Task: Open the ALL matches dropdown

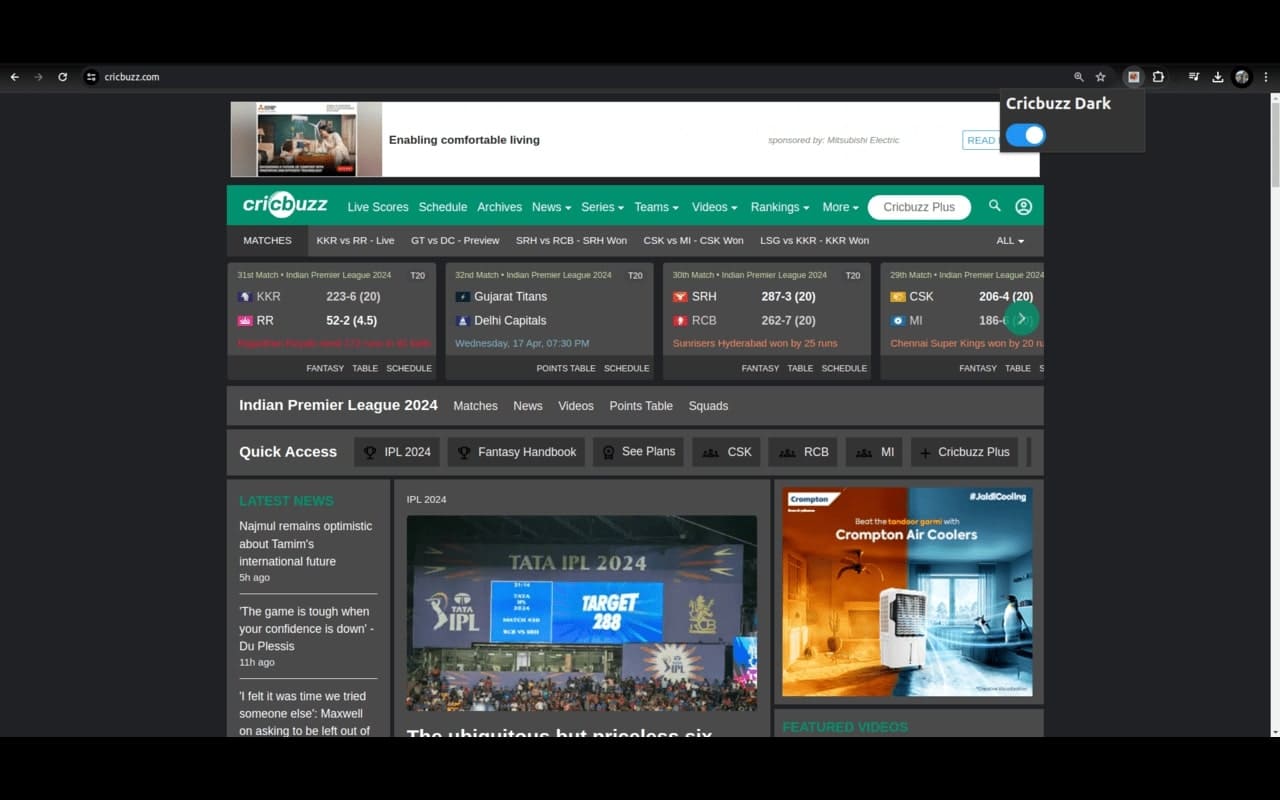Action: pyautogui.click(x=1010, y=241)
